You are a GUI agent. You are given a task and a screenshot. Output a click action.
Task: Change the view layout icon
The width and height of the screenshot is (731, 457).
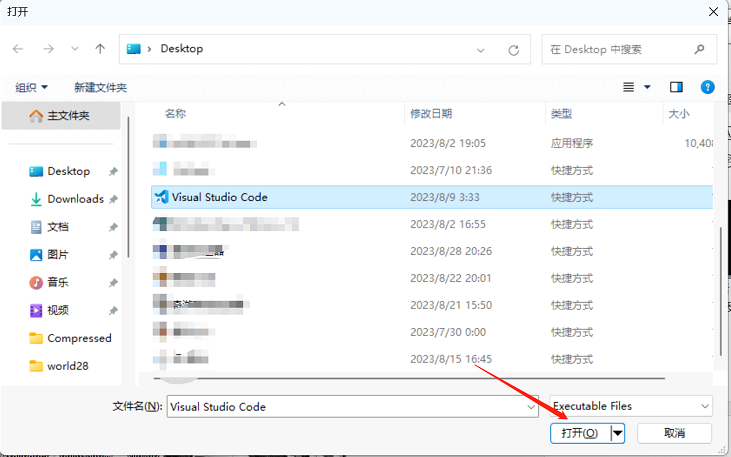tap(629, 87)
